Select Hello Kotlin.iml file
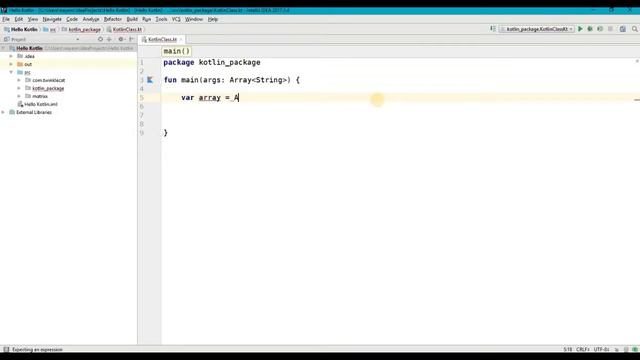 pyautogui.click(x=41, y=104)
